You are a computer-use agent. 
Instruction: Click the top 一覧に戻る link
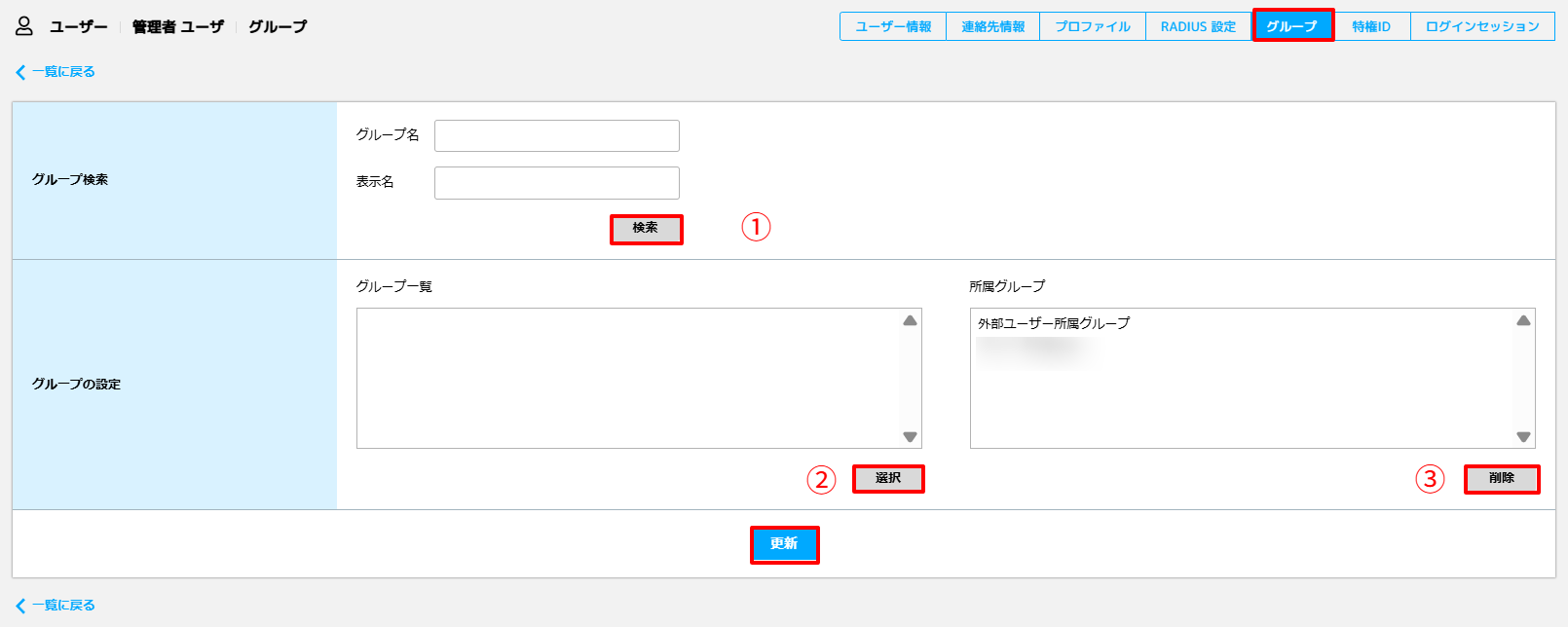[56, 72]
